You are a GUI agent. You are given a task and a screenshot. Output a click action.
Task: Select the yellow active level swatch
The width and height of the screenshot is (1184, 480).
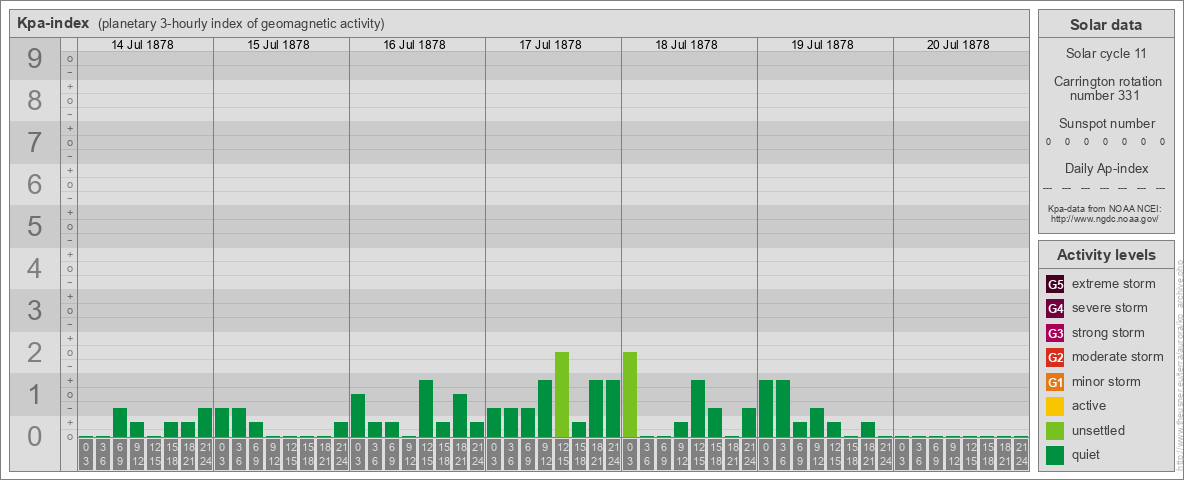tap(1055, 406)
